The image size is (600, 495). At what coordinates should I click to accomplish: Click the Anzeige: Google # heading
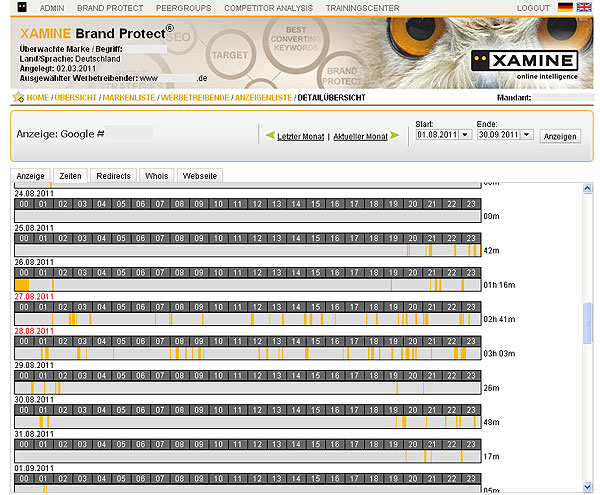60,134
